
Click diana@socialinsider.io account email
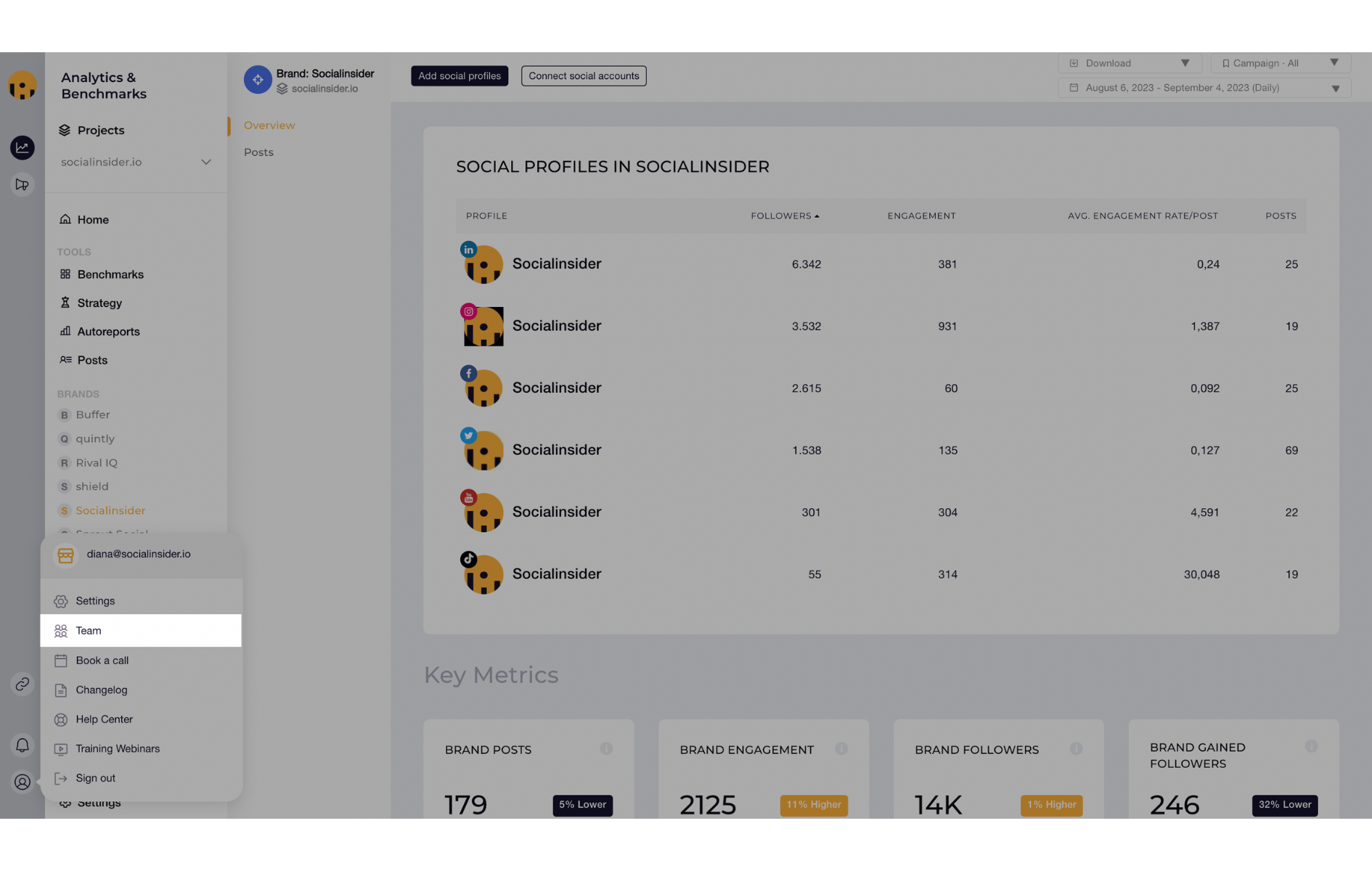coord(139,554)
